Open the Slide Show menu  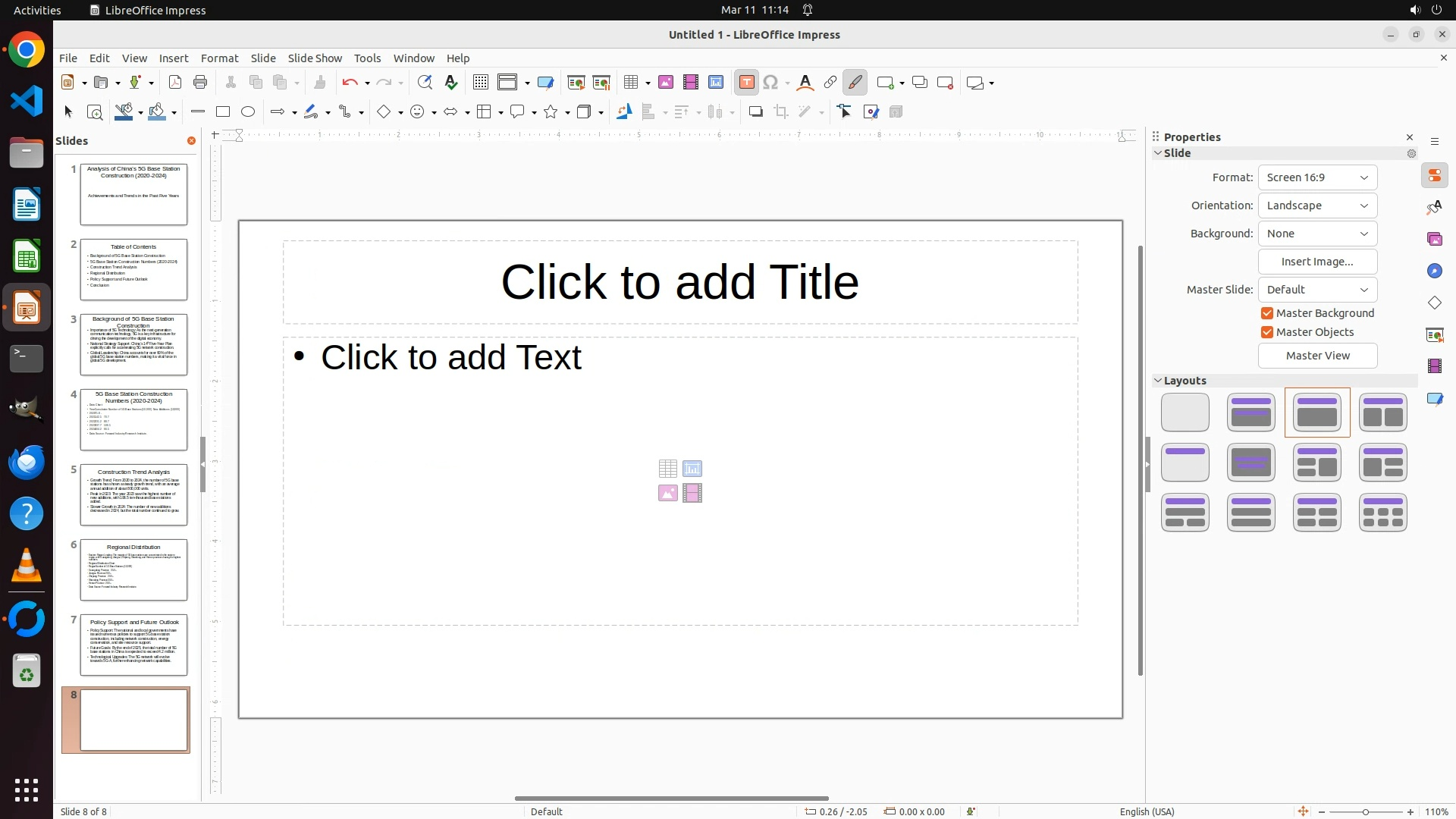[x=315, y=58]
